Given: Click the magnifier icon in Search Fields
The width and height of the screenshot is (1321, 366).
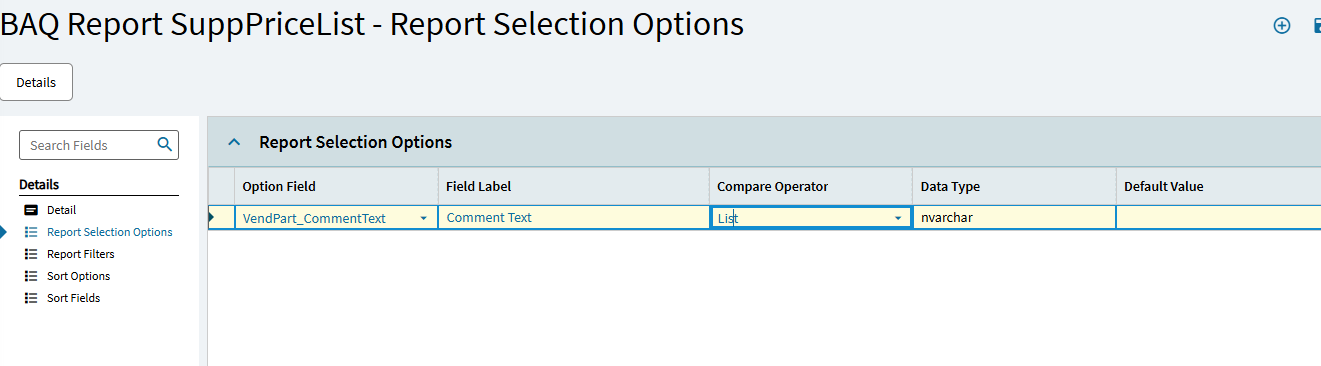Looking at the screenshot, I should (165, 145).
